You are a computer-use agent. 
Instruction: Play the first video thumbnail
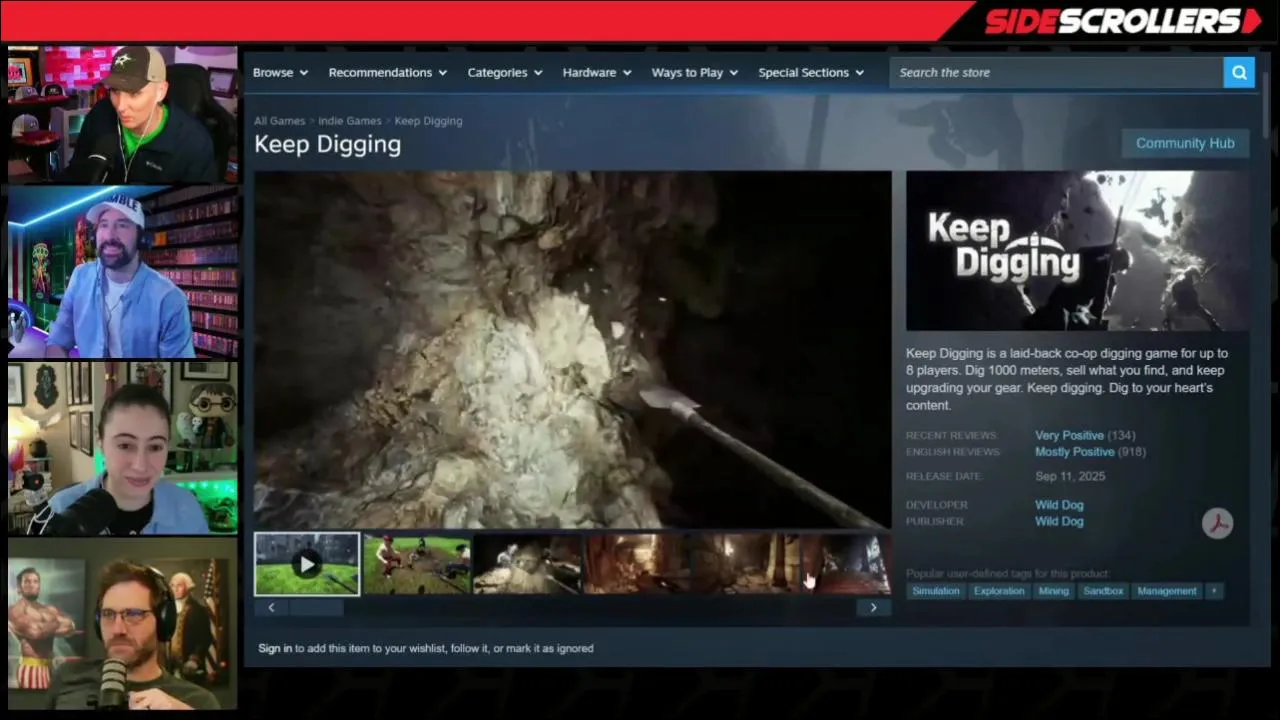coord(307,564)
